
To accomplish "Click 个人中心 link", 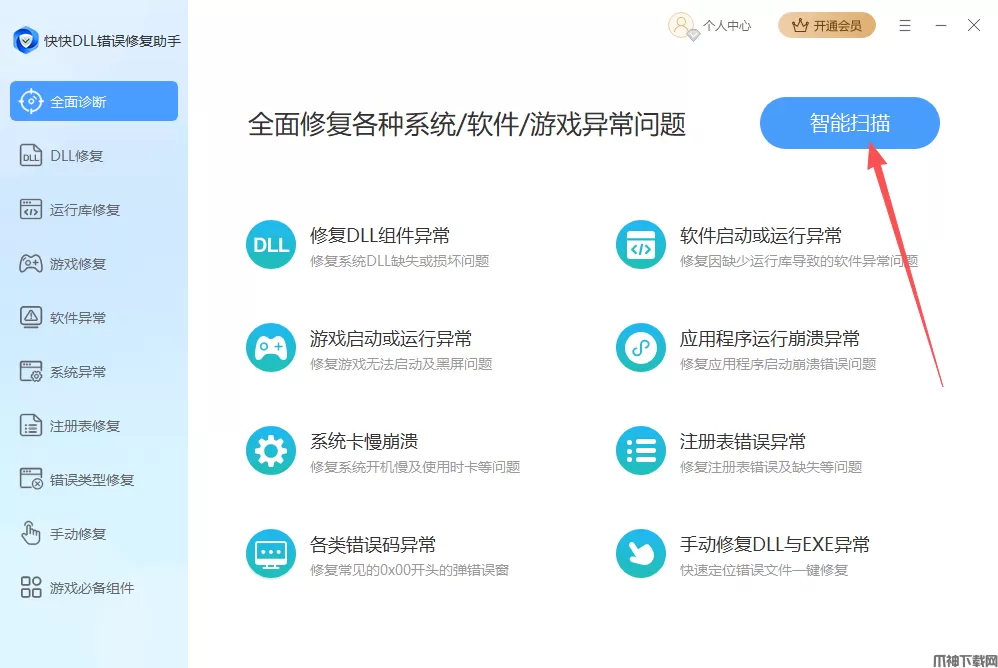I will (726, 26).
